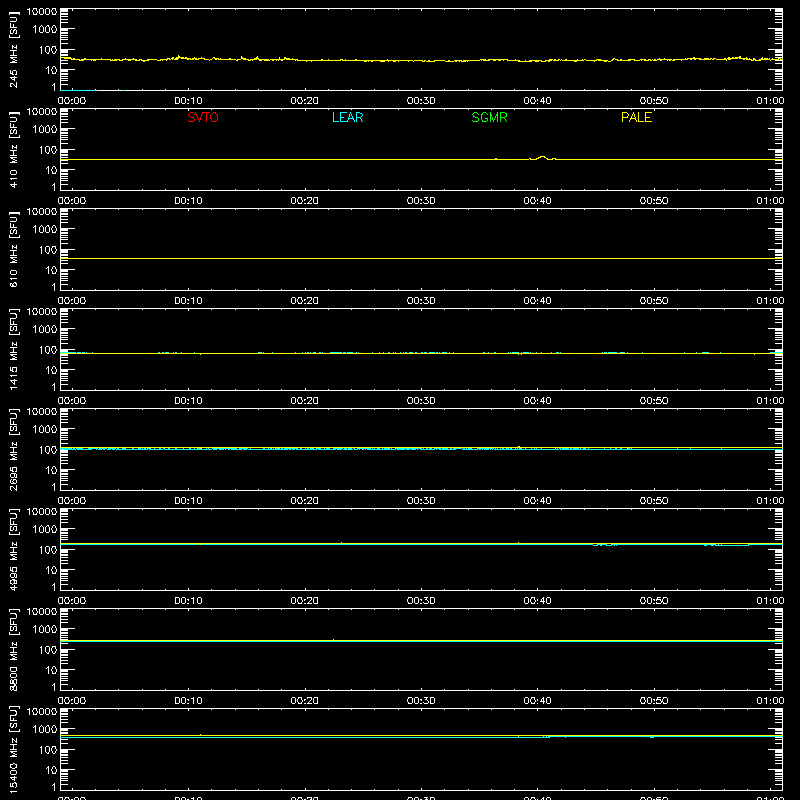This screenshot has width=800, height=800.
Task: Select the '410 MHz [SFU]' axis title
Action: pyautogui.click(x=13, y=149)
